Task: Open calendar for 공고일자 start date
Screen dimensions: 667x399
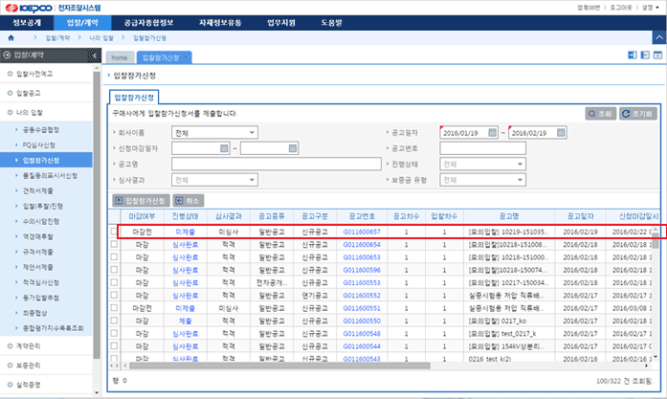Action: [x=492, y=133]
